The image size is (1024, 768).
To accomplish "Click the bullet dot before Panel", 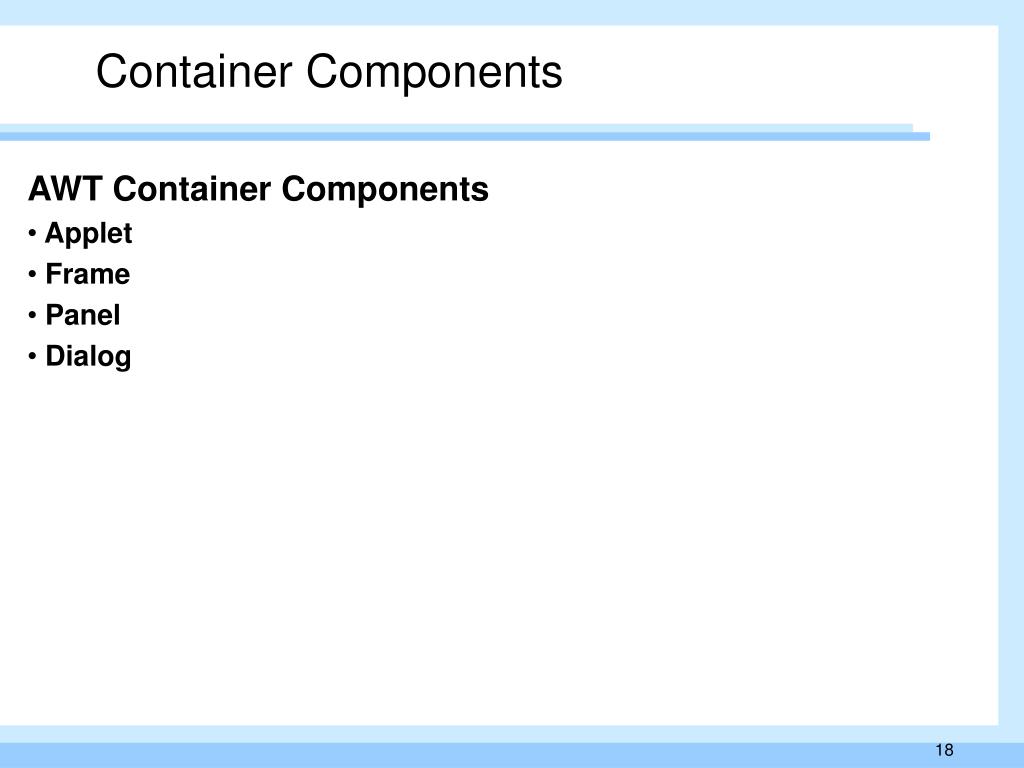I will [32, 316].
